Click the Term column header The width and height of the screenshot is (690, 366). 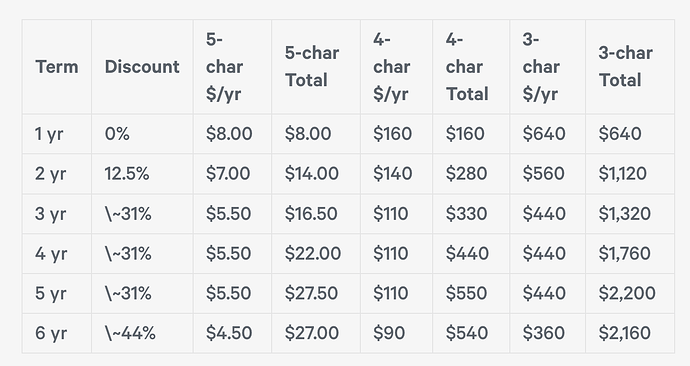57,67
